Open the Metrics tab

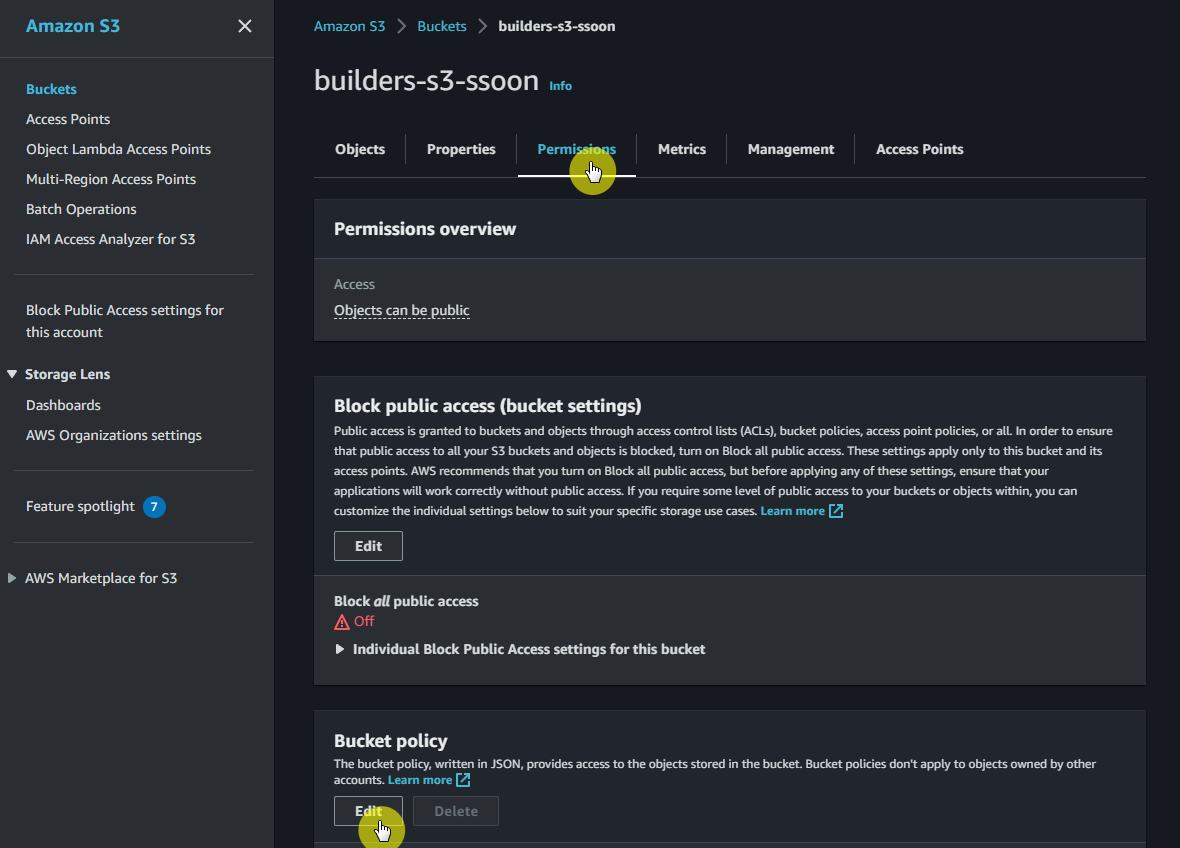[682, 149]
